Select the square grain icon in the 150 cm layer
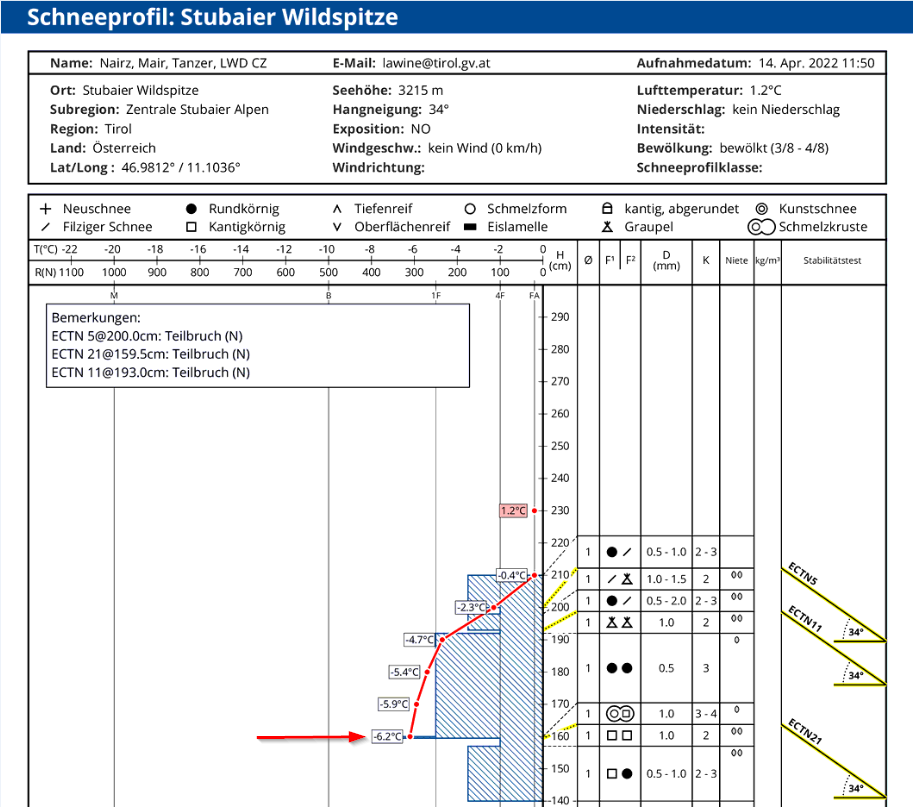This screenshot has width=913, height=807. [611, 774]
